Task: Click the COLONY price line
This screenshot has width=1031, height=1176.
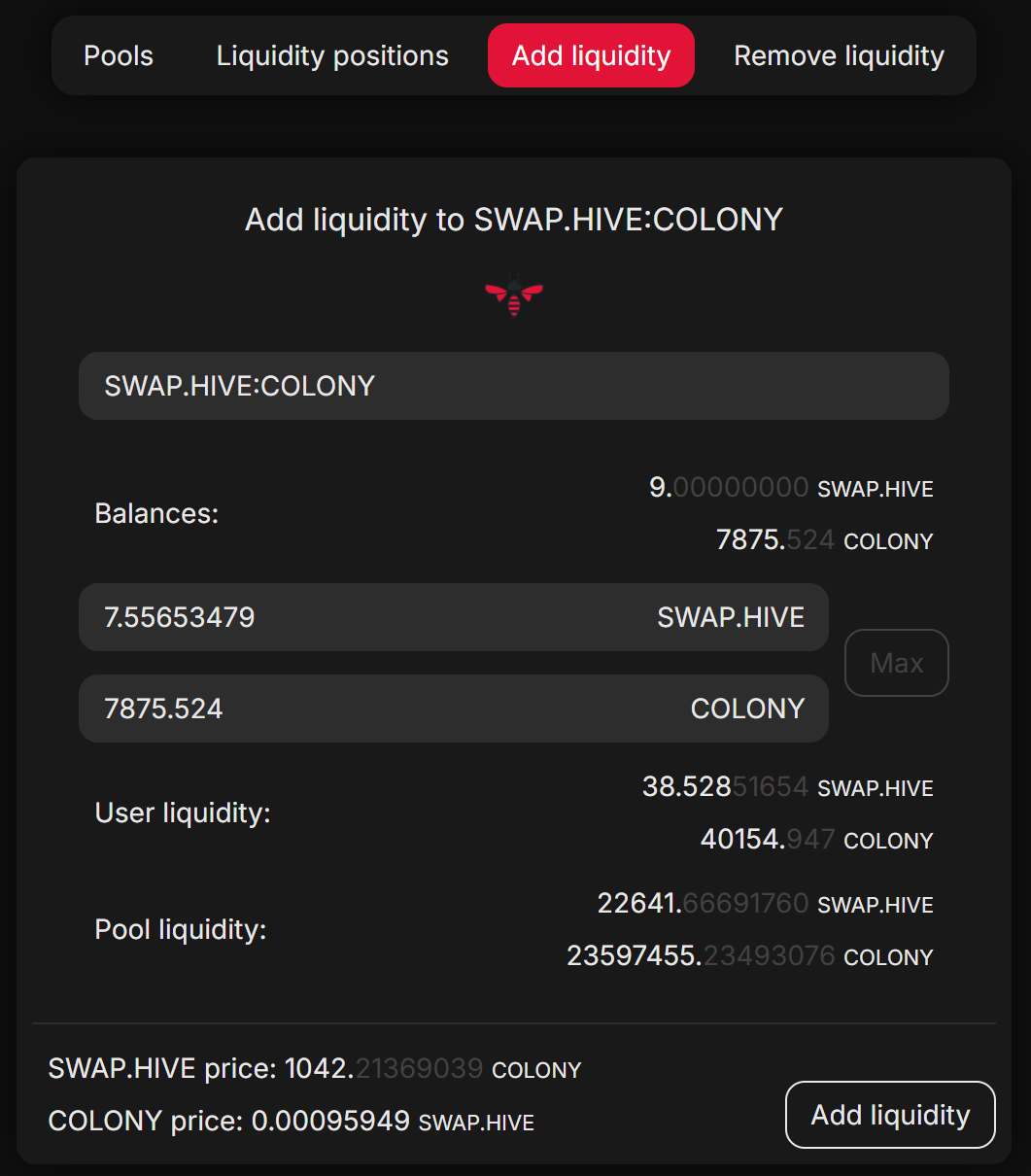Action: coord(291,1122)
